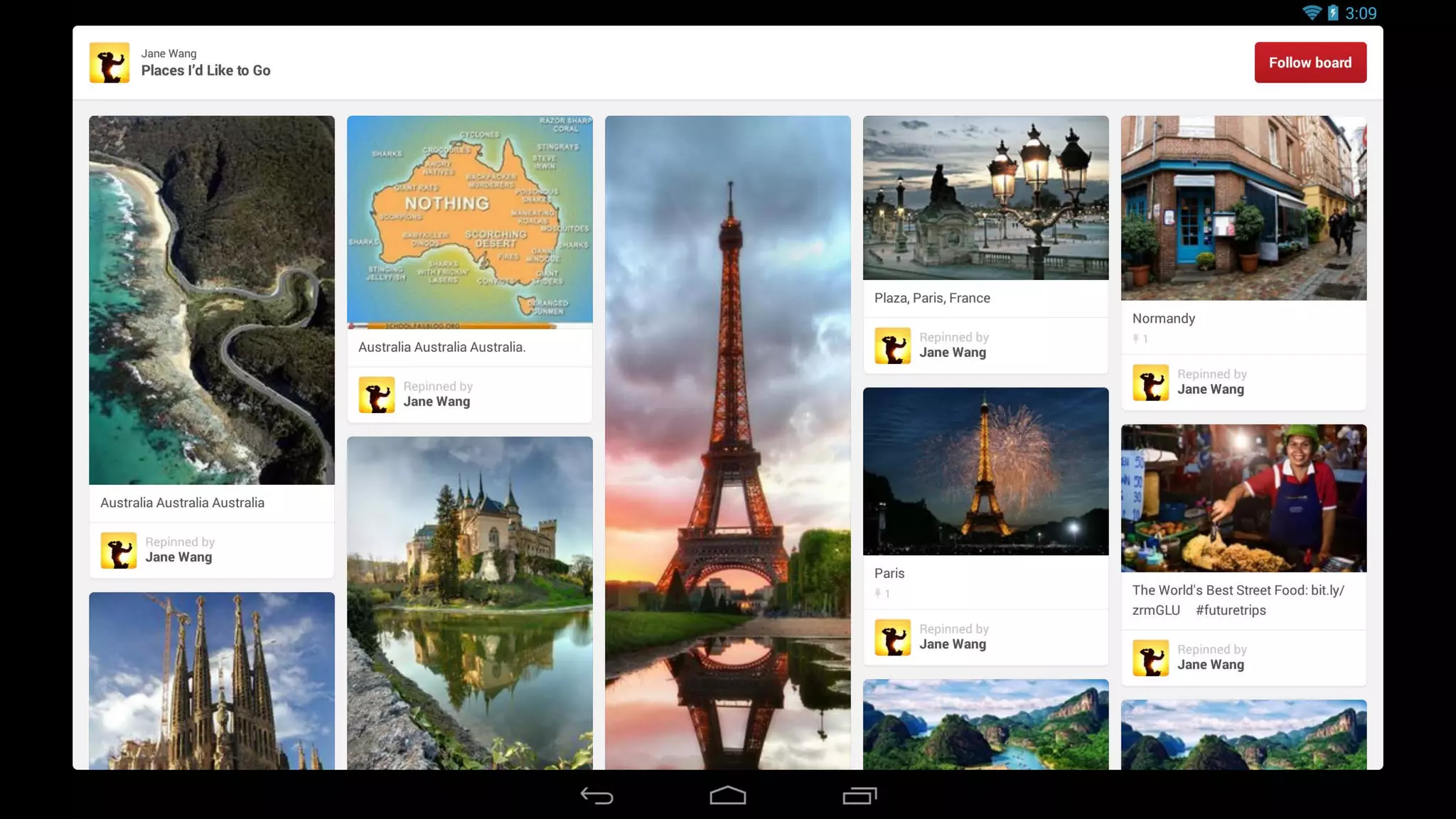This screenshot has width=1456, height=819.
Task: Tap Jane Wang's avatar in board header
Action: [x=109, y=63]
